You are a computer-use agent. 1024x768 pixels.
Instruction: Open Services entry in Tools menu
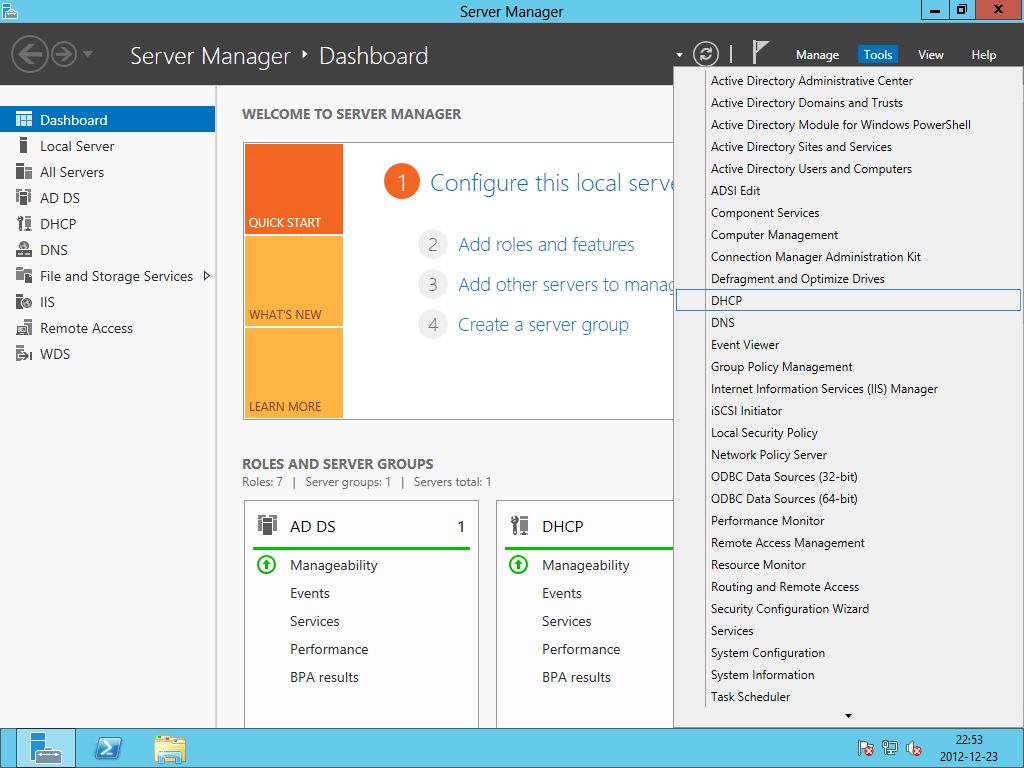click(x=848, y=631)
